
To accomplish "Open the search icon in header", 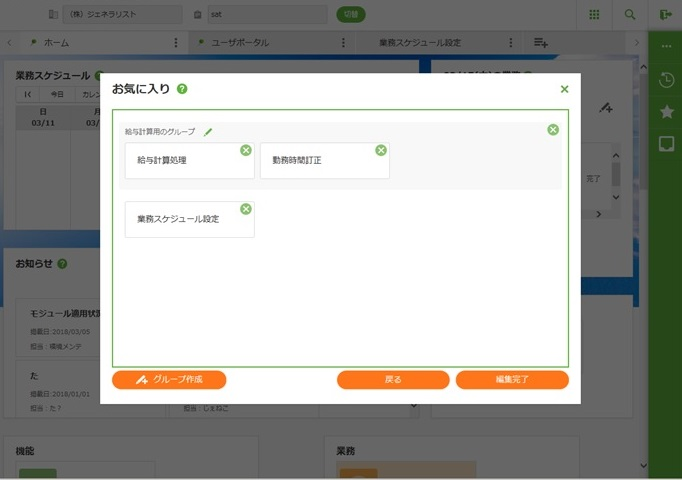I will [x=630, y=15].
